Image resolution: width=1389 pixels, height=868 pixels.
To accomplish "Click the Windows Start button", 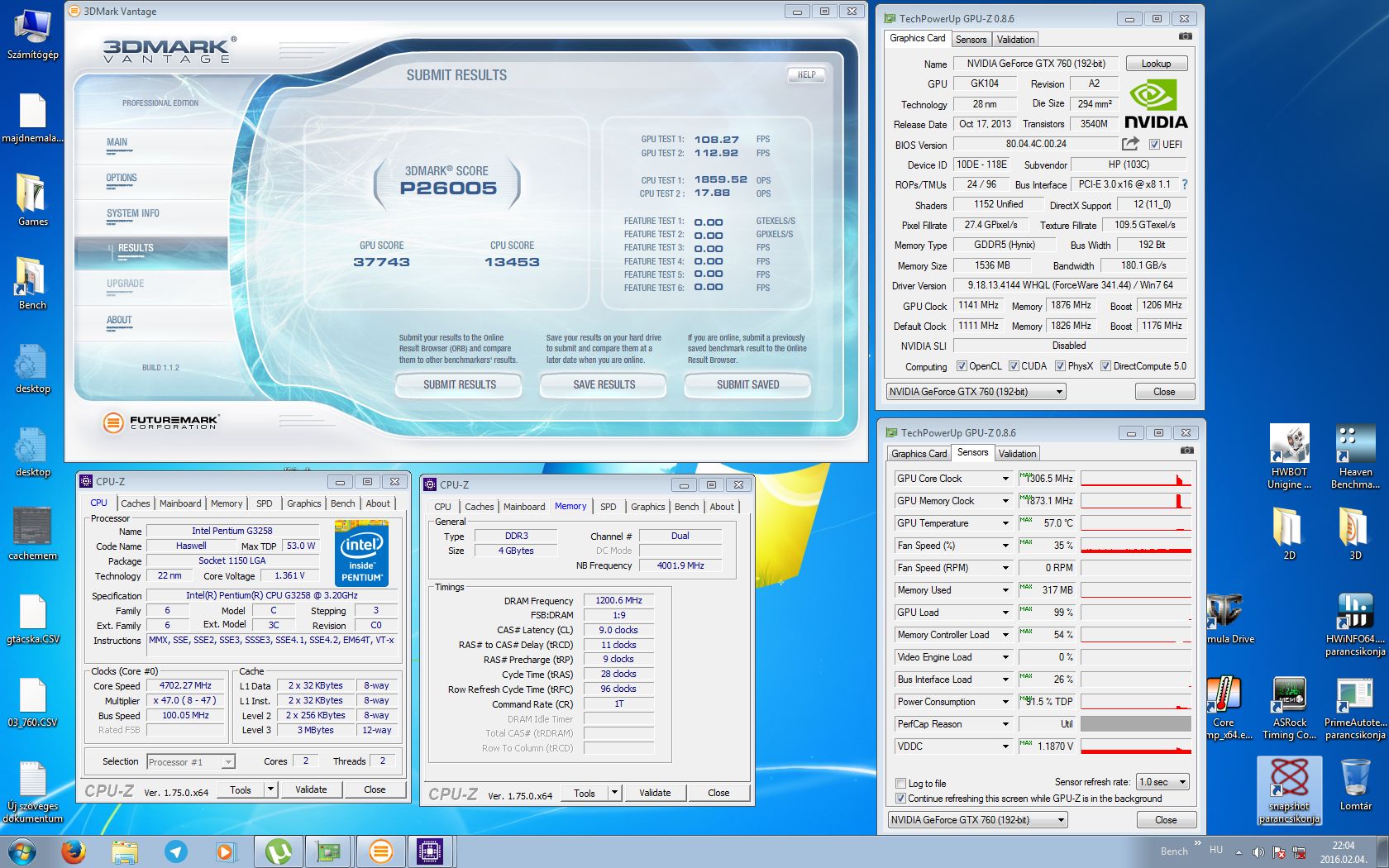I will (x=22, y=851).
